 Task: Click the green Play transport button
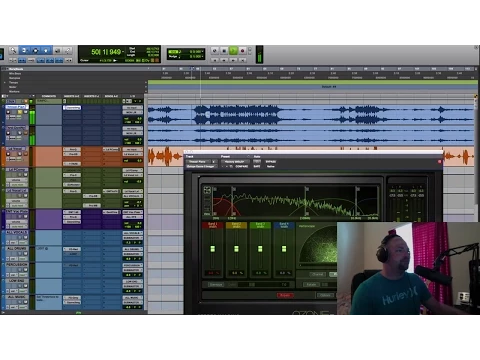click(x=233, y=51)
